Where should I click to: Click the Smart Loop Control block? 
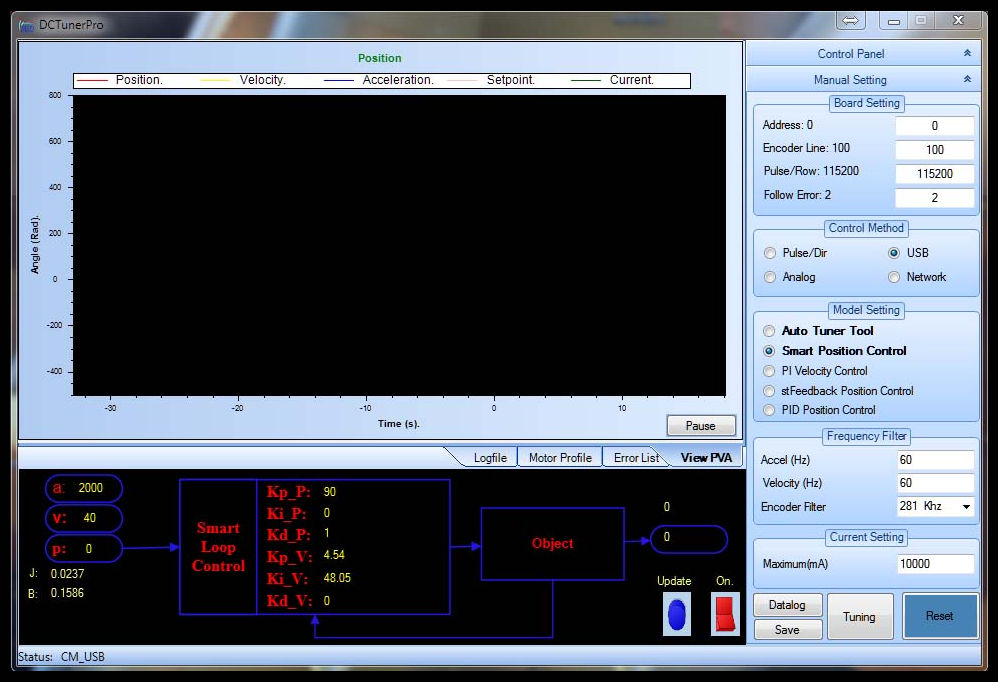pyautogui.click(x=218, y=547)
